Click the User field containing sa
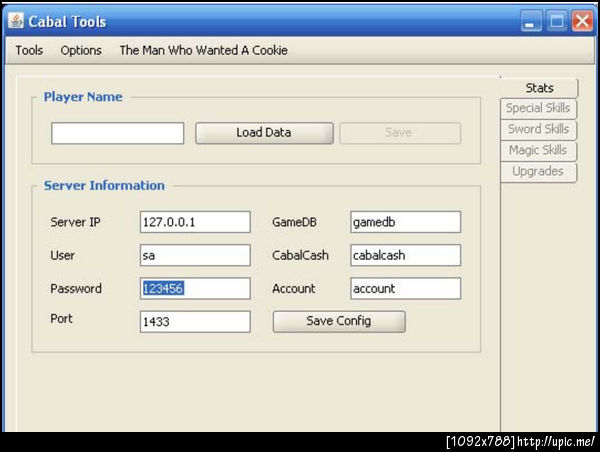The height and width of the screenshot is (452, 600). click(195, 255)
